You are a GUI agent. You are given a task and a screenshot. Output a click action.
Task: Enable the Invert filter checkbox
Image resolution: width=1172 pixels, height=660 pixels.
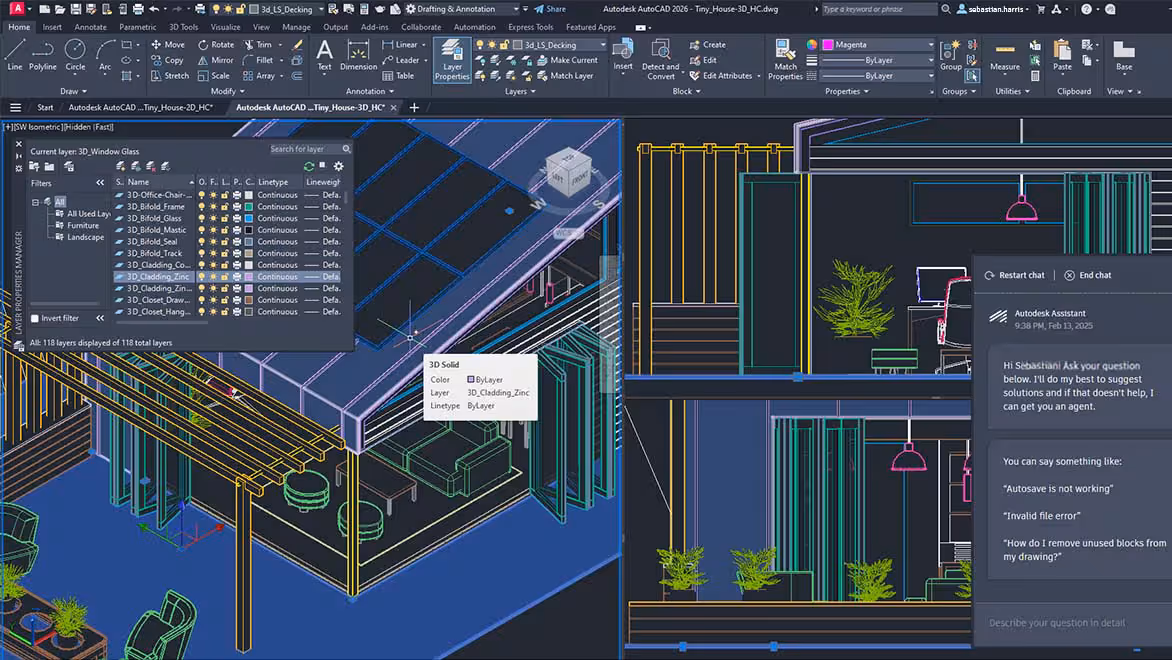(35, 319)
